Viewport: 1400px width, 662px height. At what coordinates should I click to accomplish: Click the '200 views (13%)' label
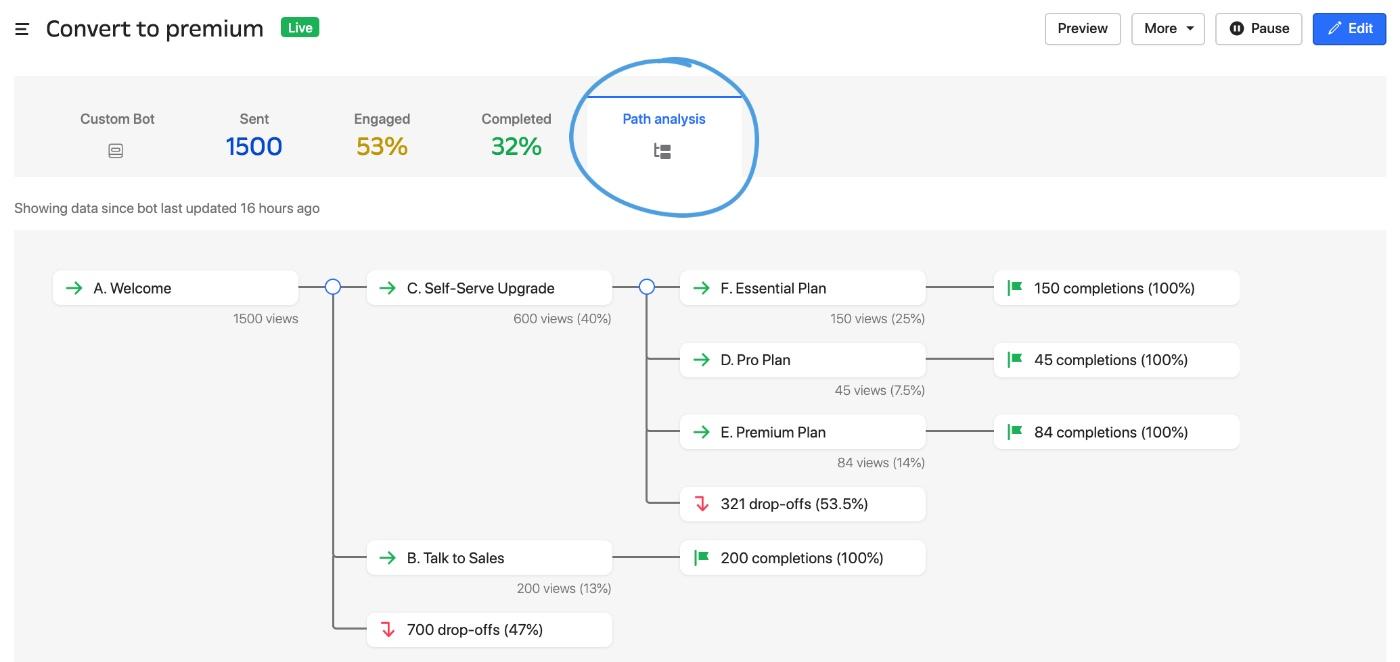pos(564,589)
